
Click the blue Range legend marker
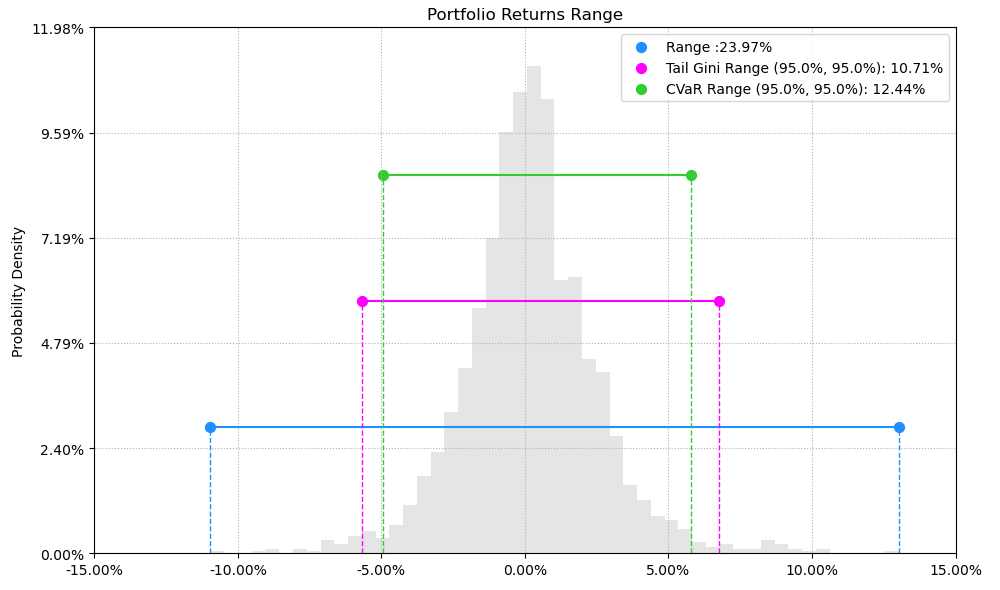point(642,47)
